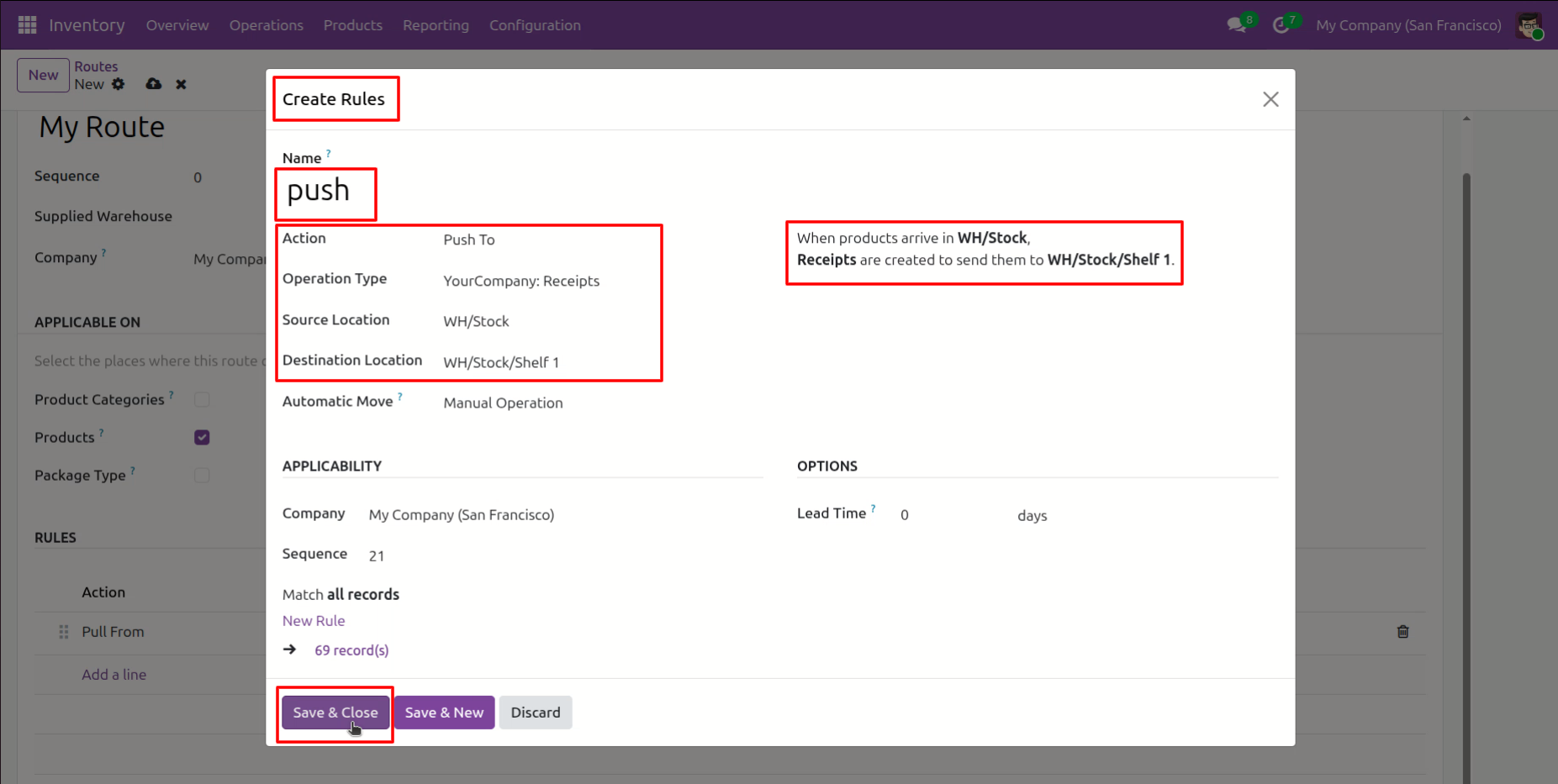Click the My Route title field

[x=102, y=127]
